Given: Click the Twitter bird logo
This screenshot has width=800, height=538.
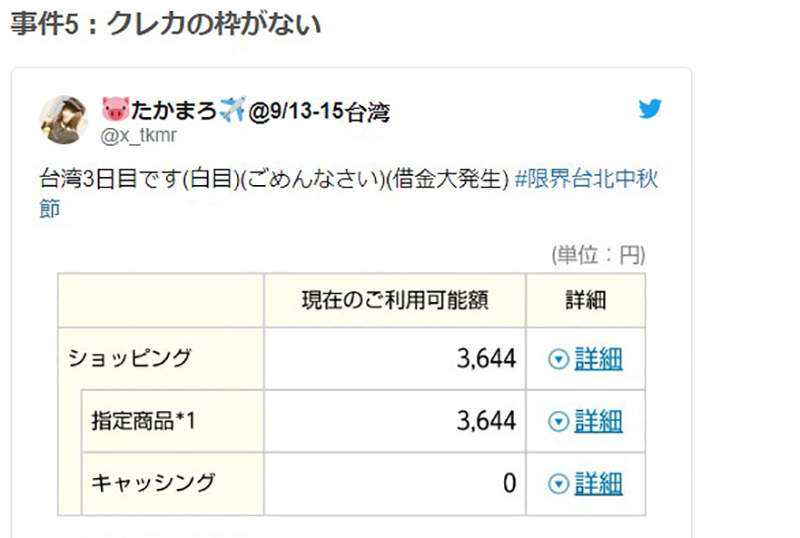Looking at the screenshot, I should point(651,109).
